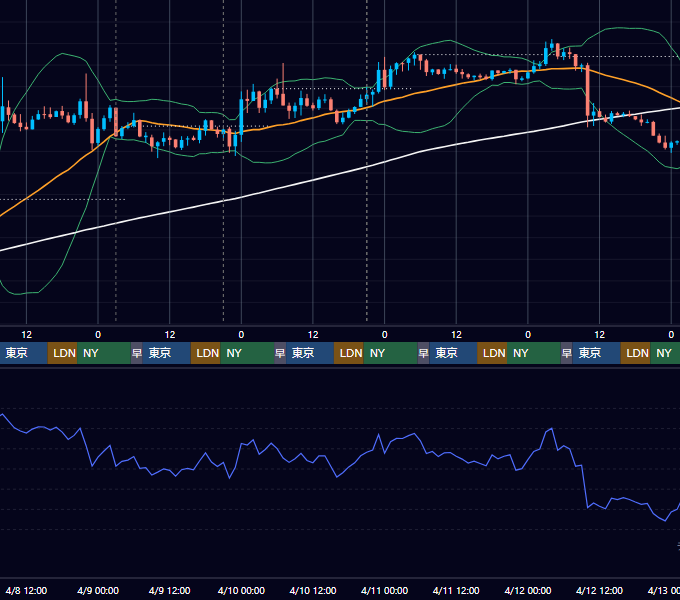Viewport: 680px width, 600px height.
Task: Click the 4/11 00:00 date label
Action: pyautogui.click(x=384, y=590)
